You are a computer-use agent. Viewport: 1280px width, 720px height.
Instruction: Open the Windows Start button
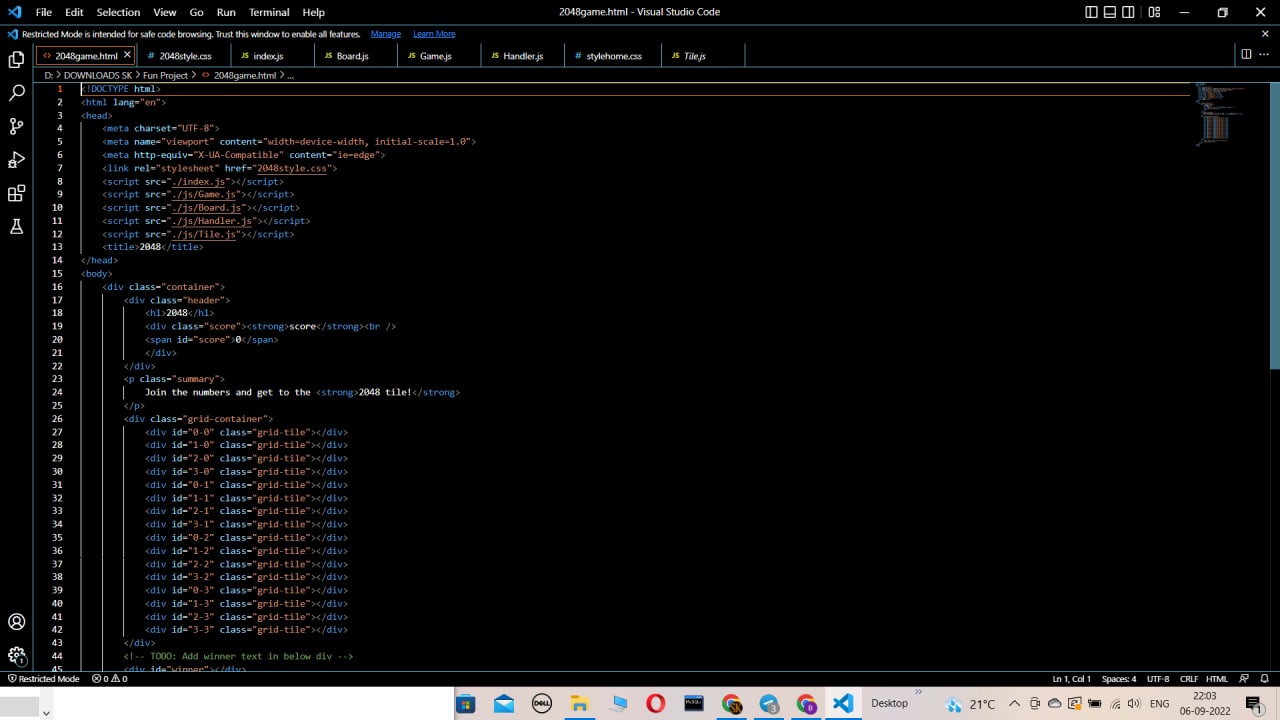coord(466,704)
